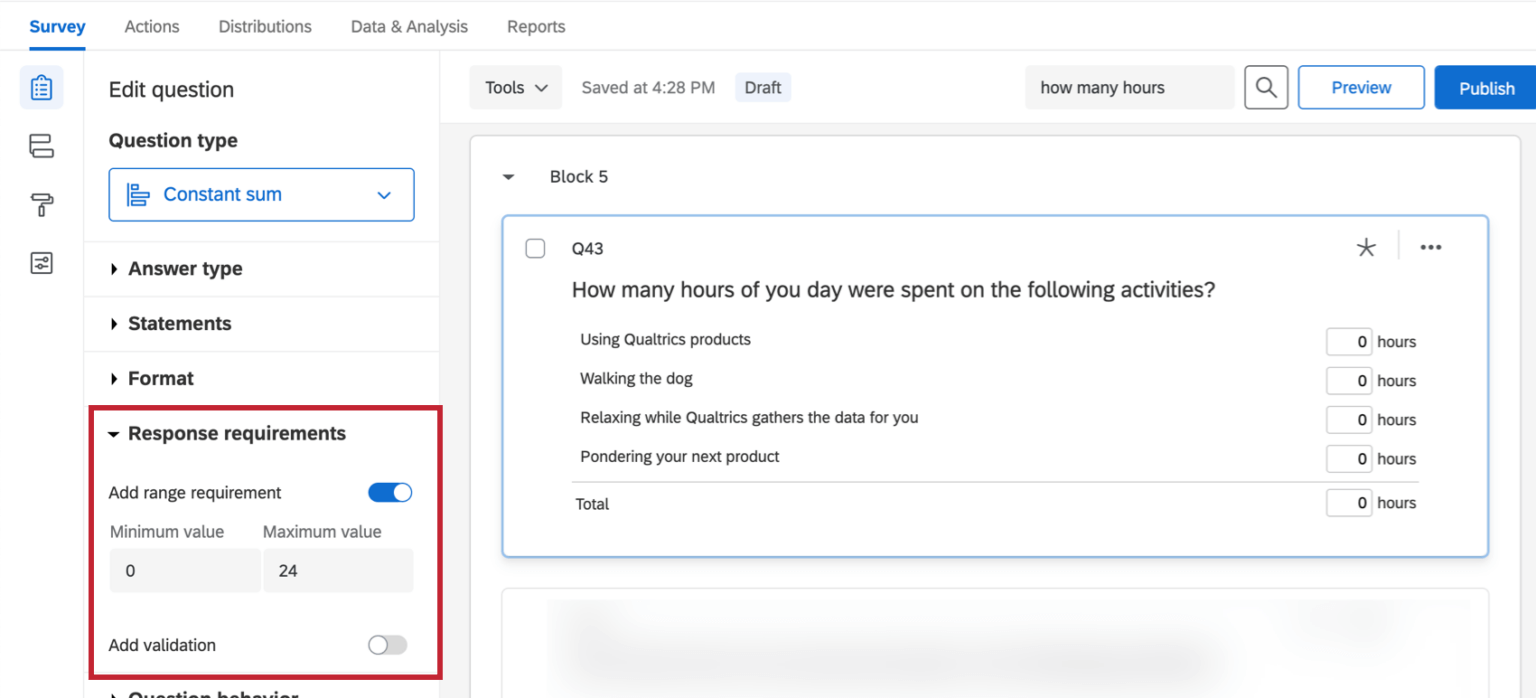
Task: Click the search magnifier icon
Action: point(1265,88)
